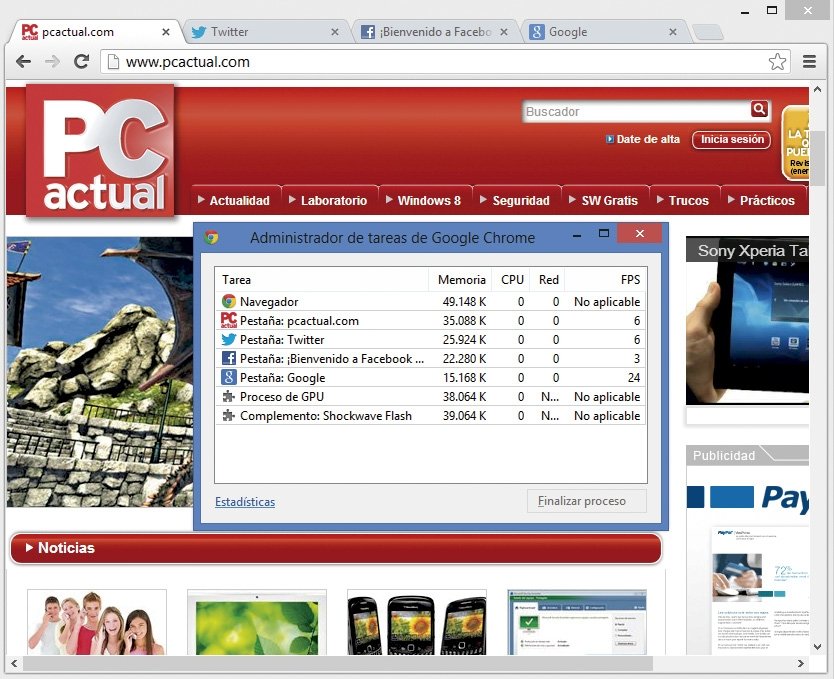Close the Twitter tab
This screenshot has height=679, width=834.
coord(335,32)
